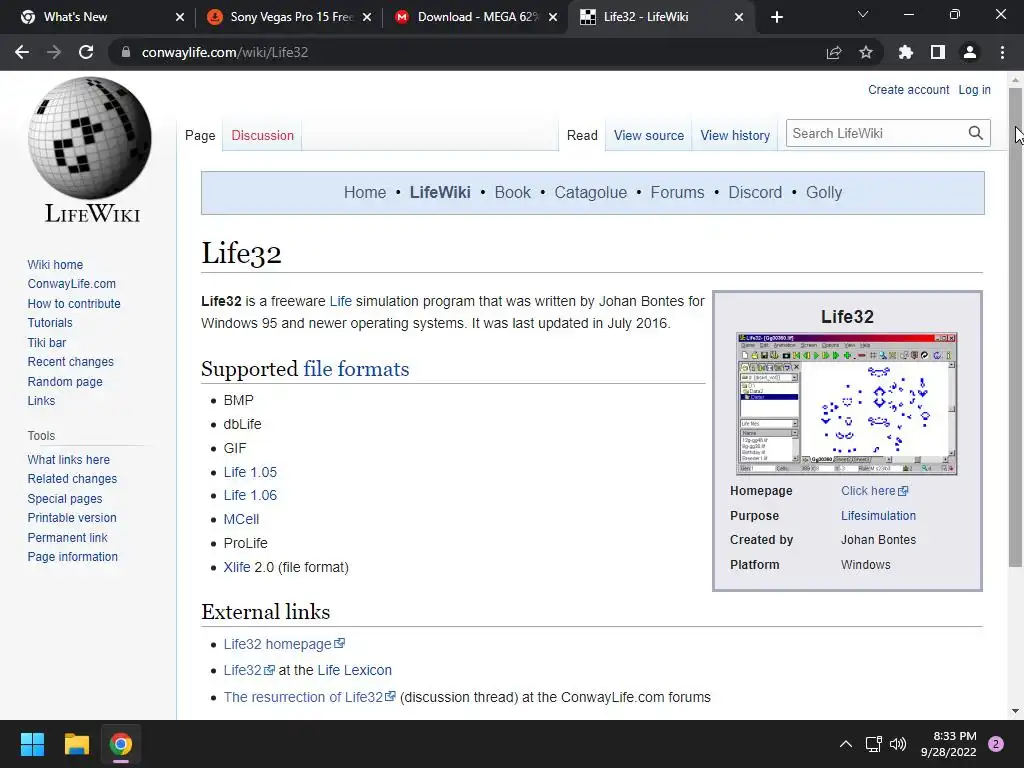
Task: Bookmark this page with the star
Action: (x=866, y=52)
